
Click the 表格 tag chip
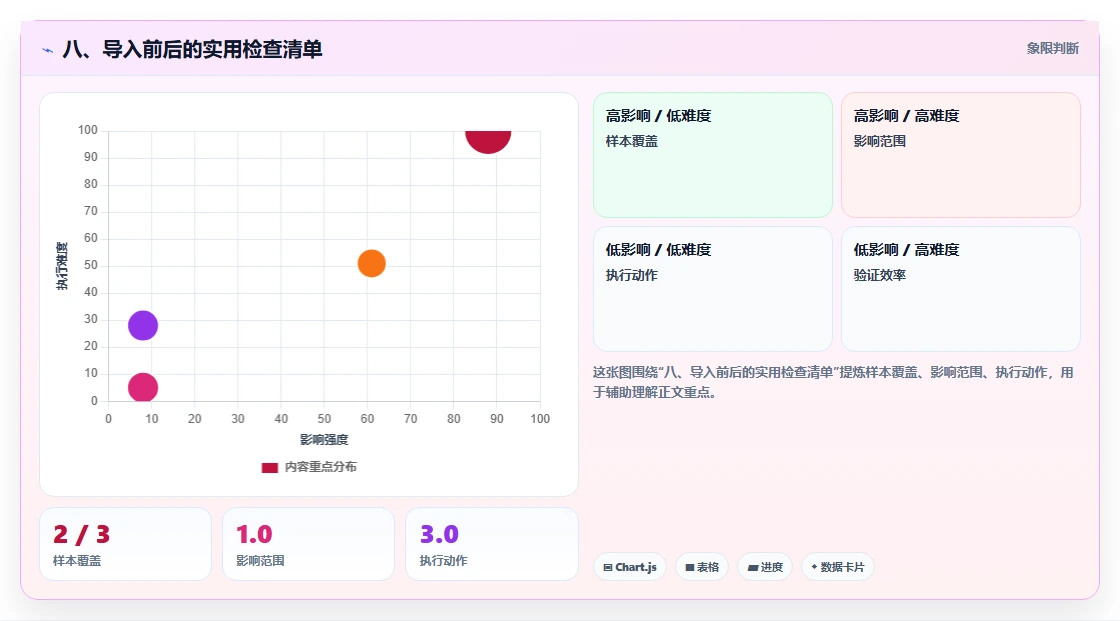click(x=702, y=567)
